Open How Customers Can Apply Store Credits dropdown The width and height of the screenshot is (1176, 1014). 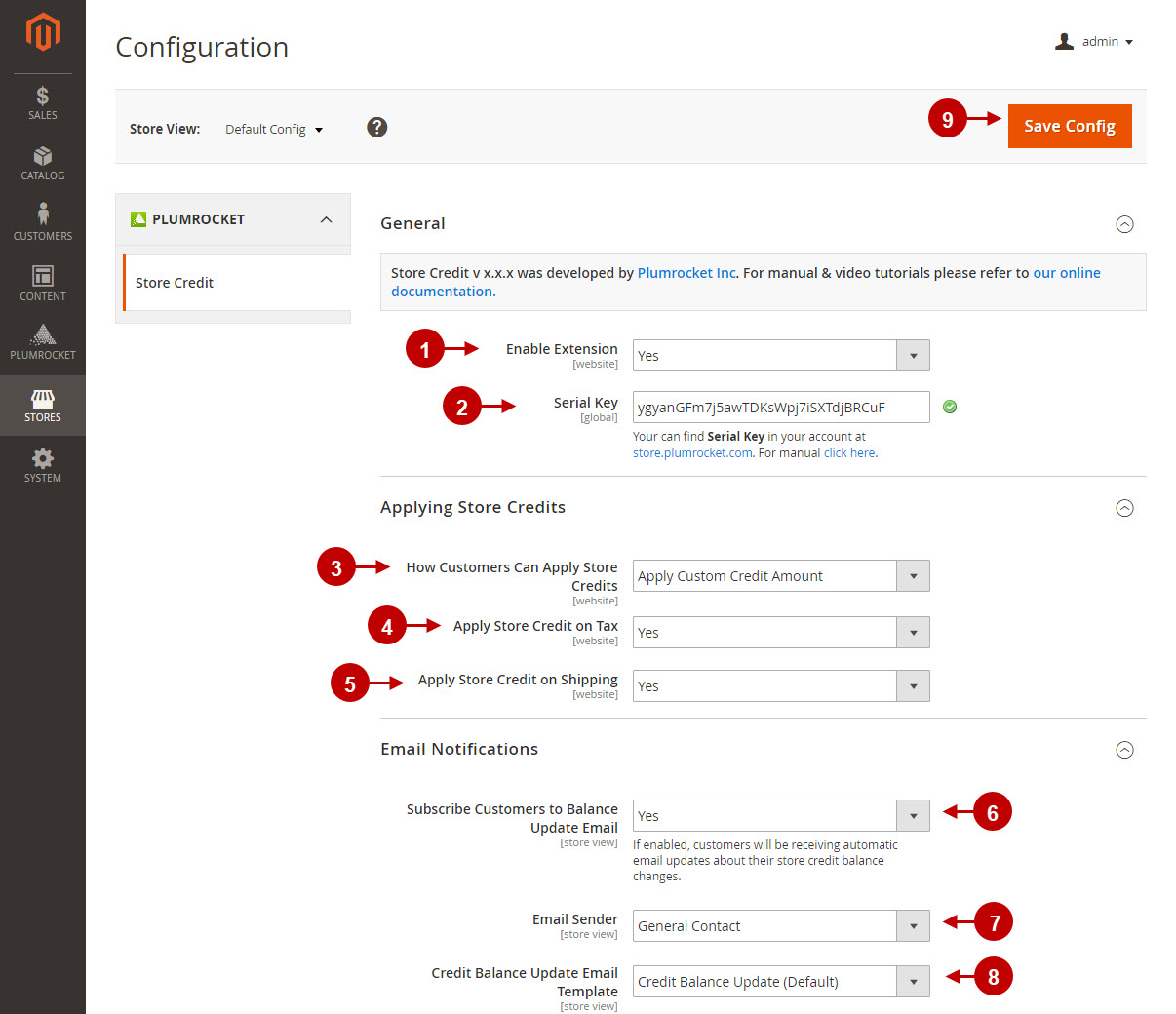click(x=781, y=576)
